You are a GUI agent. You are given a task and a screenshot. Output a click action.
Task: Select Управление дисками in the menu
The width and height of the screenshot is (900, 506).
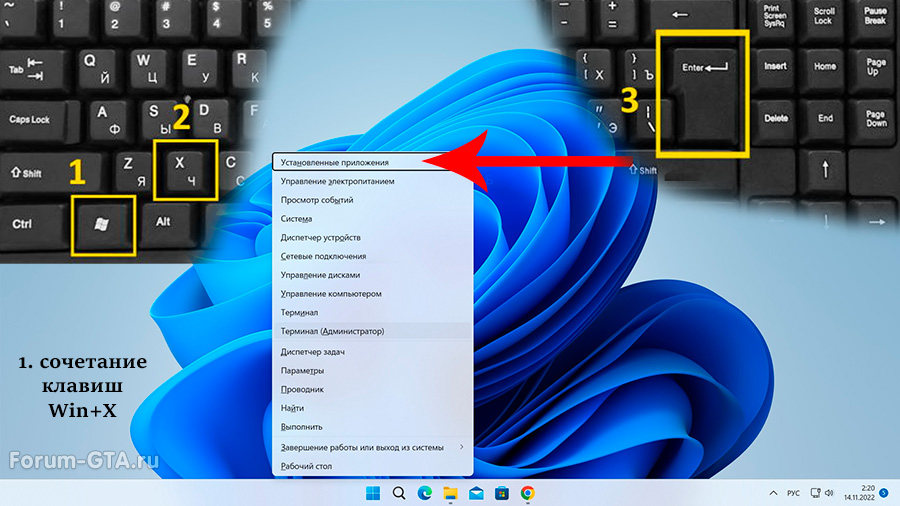coord(372,275)
